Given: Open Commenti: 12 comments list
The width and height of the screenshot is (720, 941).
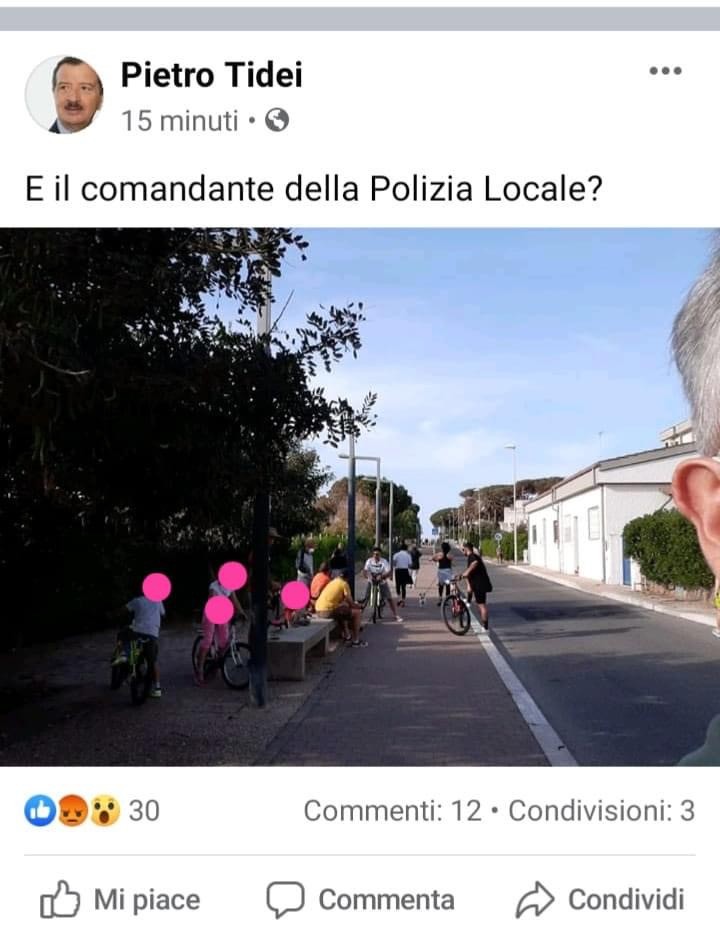Looking at the screenshot, I should (x=392, y=811).
